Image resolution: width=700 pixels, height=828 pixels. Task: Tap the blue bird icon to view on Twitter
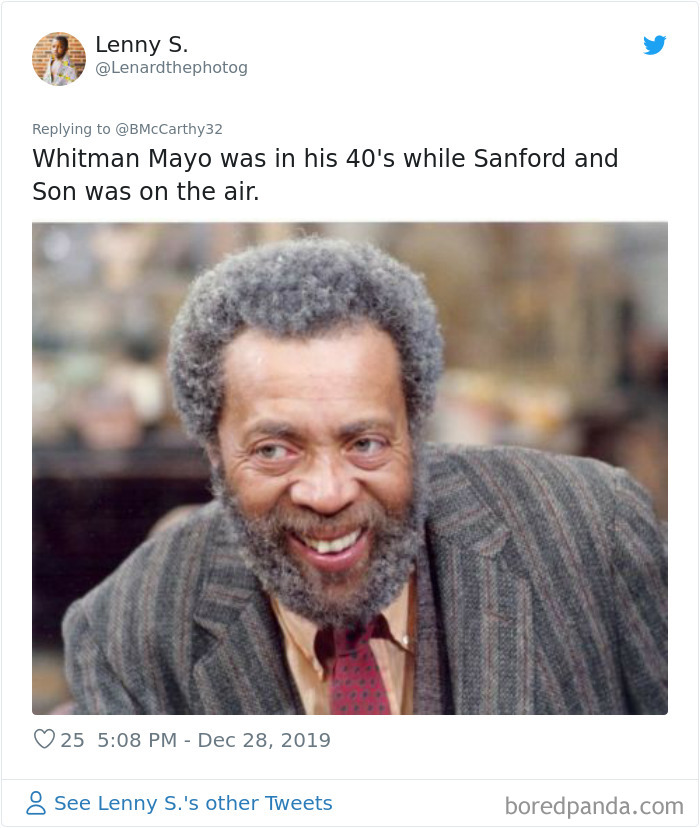click(x=655, y=45)
